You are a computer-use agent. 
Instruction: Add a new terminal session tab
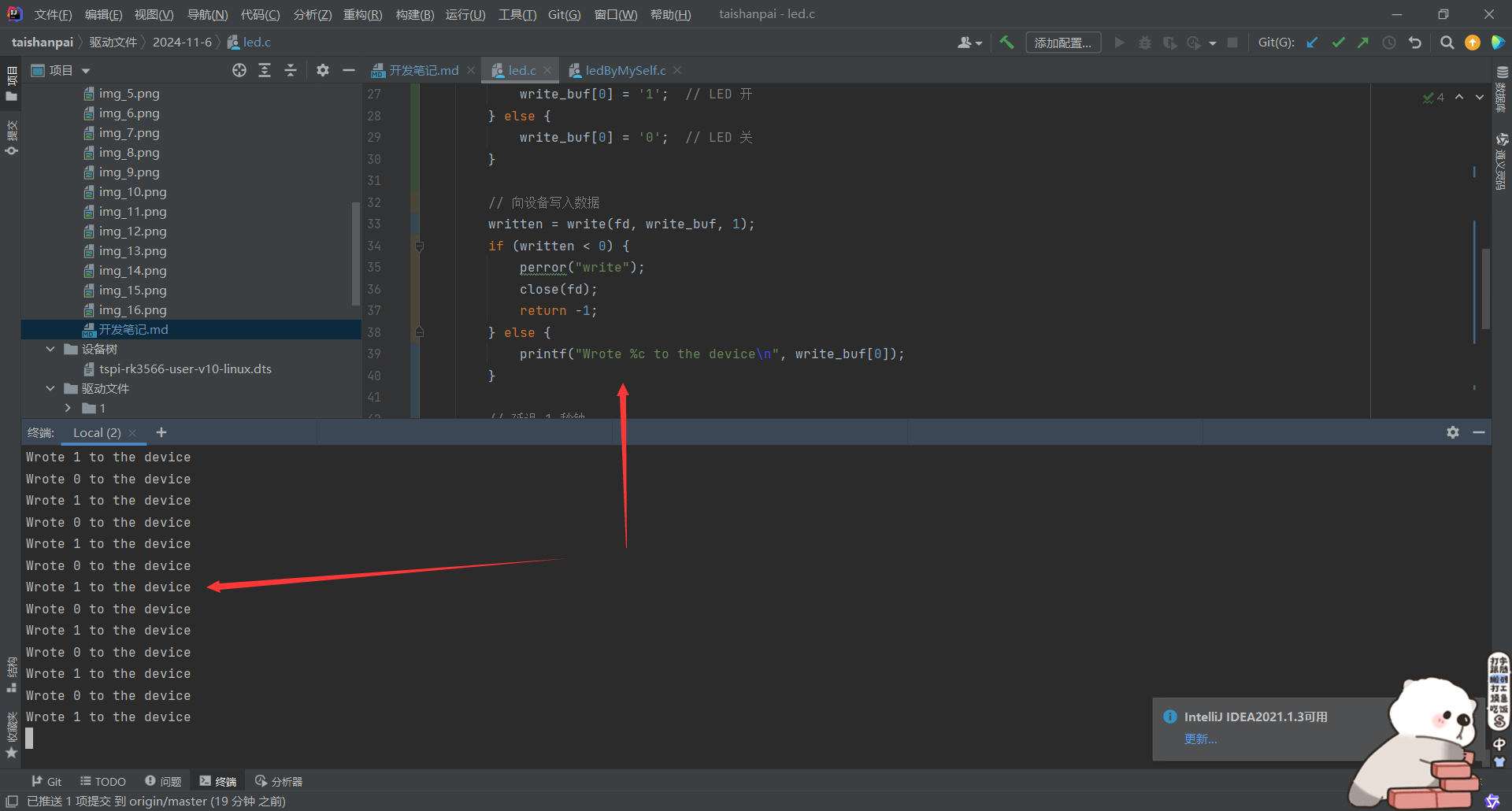(161, 432)
